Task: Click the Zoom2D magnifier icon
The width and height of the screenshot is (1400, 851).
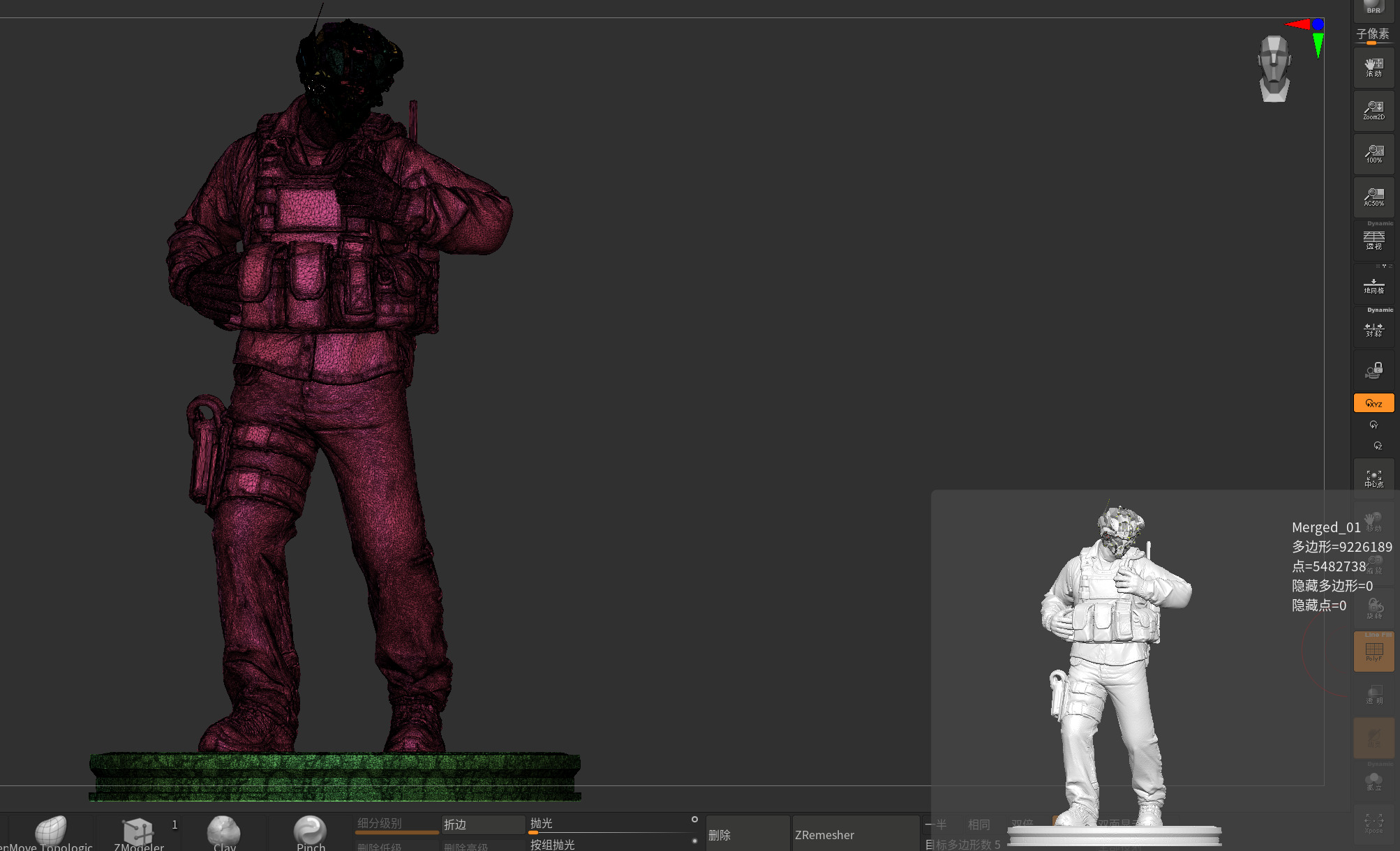Action: [1373, 110]
